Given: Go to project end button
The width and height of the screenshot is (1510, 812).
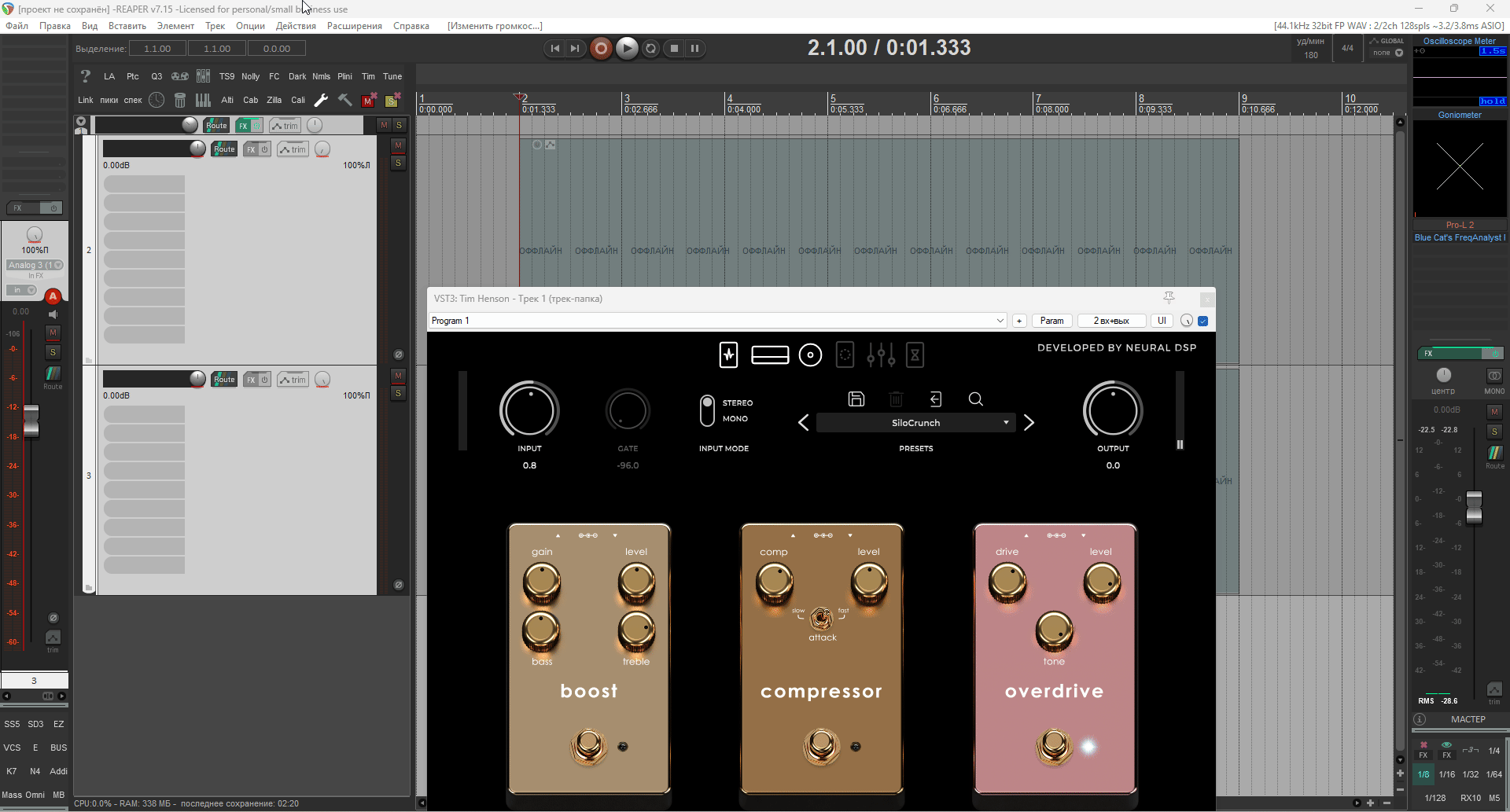Looking at the screenshot, I should tap(575, 49).
